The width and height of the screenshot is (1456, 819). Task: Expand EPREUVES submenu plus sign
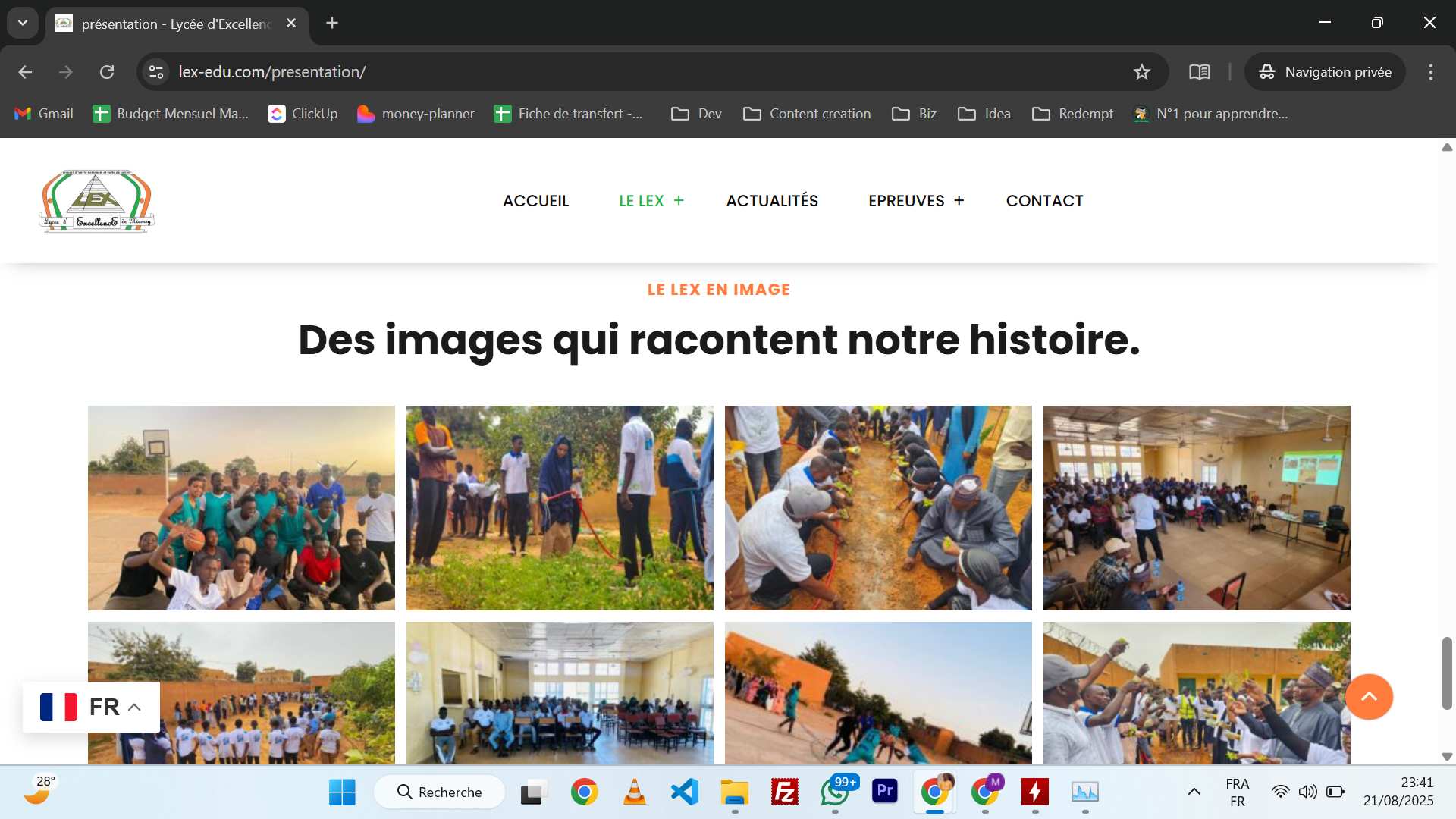click(959, 201)
